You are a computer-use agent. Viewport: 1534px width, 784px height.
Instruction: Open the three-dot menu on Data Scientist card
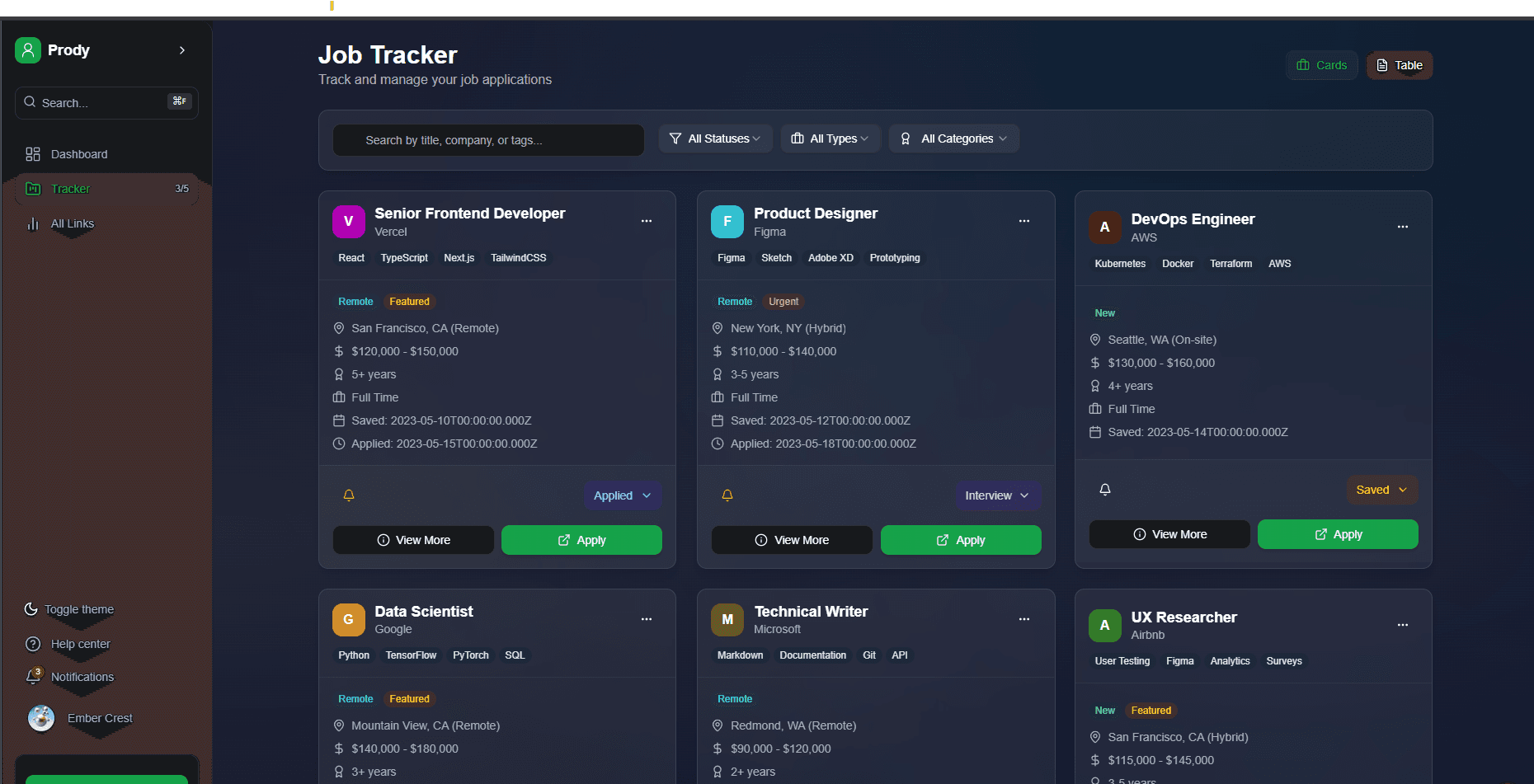point(646,619)
